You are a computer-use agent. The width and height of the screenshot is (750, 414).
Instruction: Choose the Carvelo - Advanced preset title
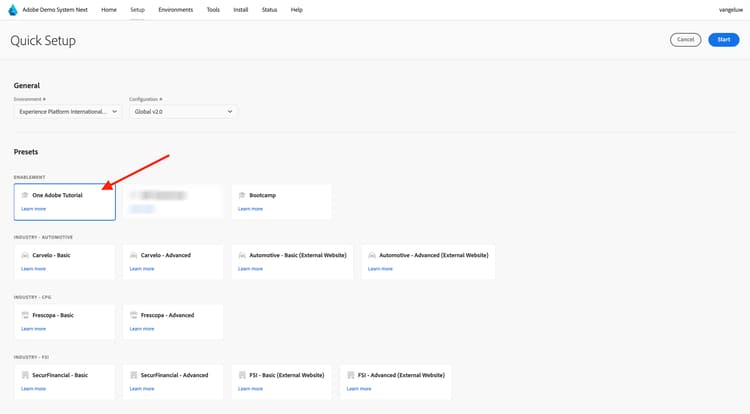pyautogui.click(x=165, y=255)
